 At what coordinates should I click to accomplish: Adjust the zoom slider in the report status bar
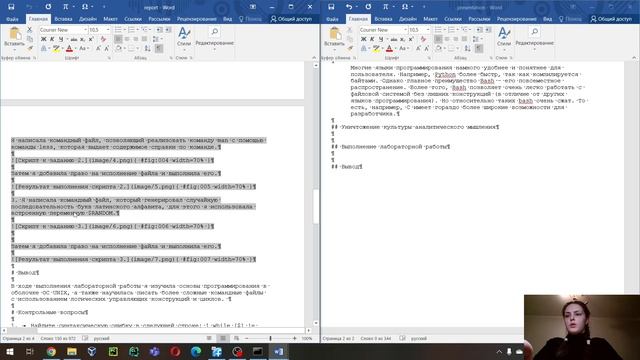[270, 338]
